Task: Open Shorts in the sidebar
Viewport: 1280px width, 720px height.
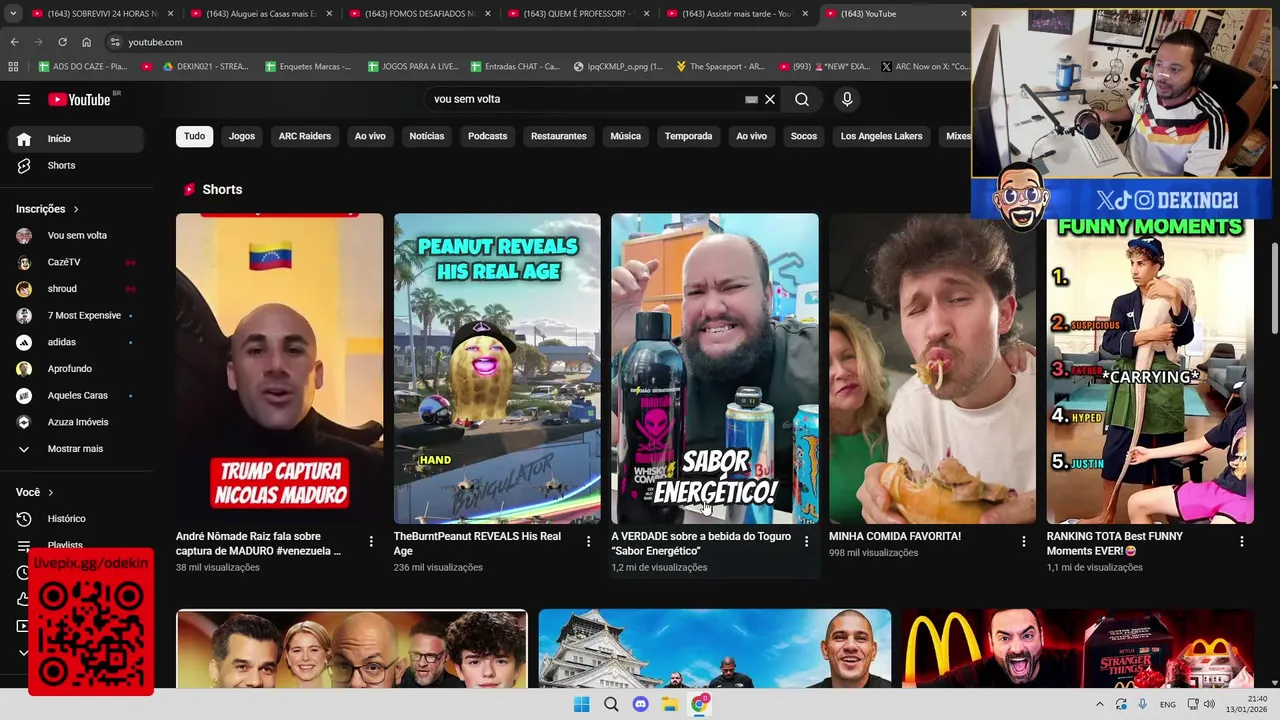Action: 76,165
